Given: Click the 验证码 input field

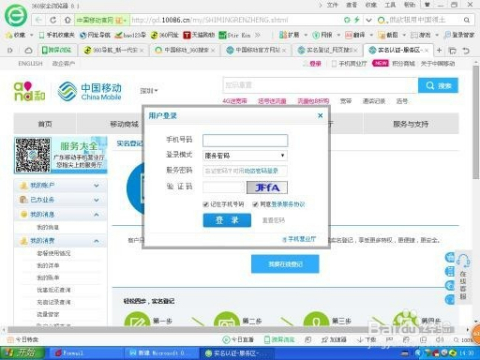Looking at the screenshot, I should click(x=224, y=187).
